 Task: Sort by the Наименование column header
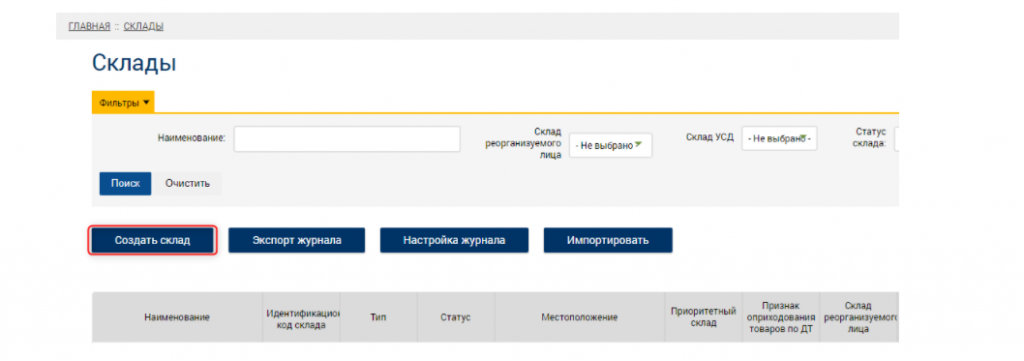click(x=177, y=317)
